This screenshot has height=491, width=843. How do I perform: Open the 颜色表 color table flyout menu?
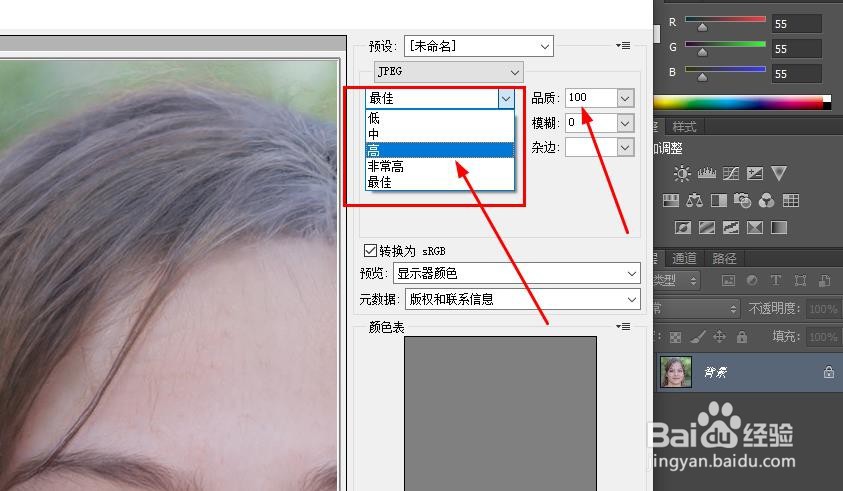(623, 326)
